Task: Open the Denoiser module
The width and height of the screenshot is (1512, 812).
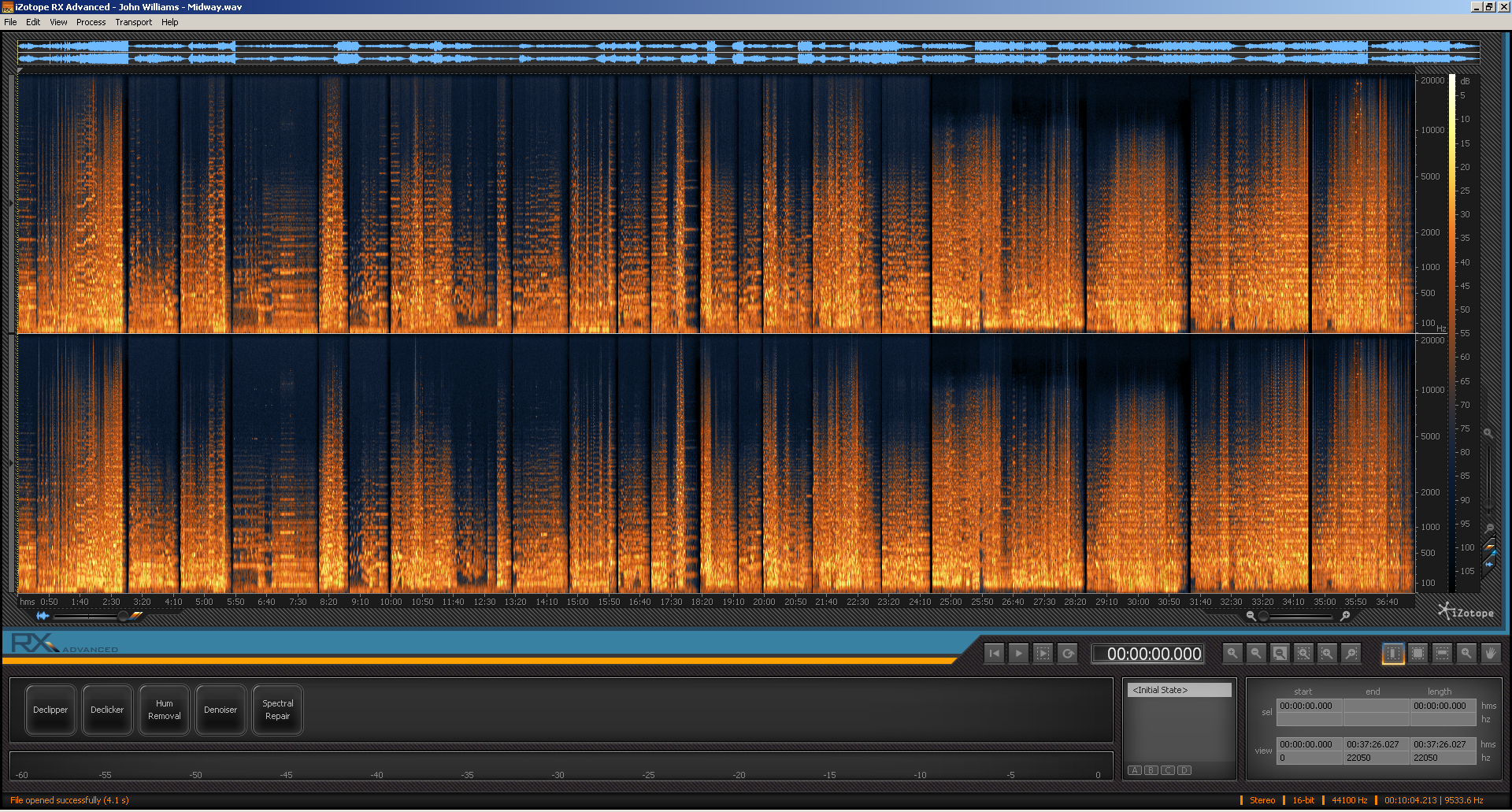Action: 220,710
